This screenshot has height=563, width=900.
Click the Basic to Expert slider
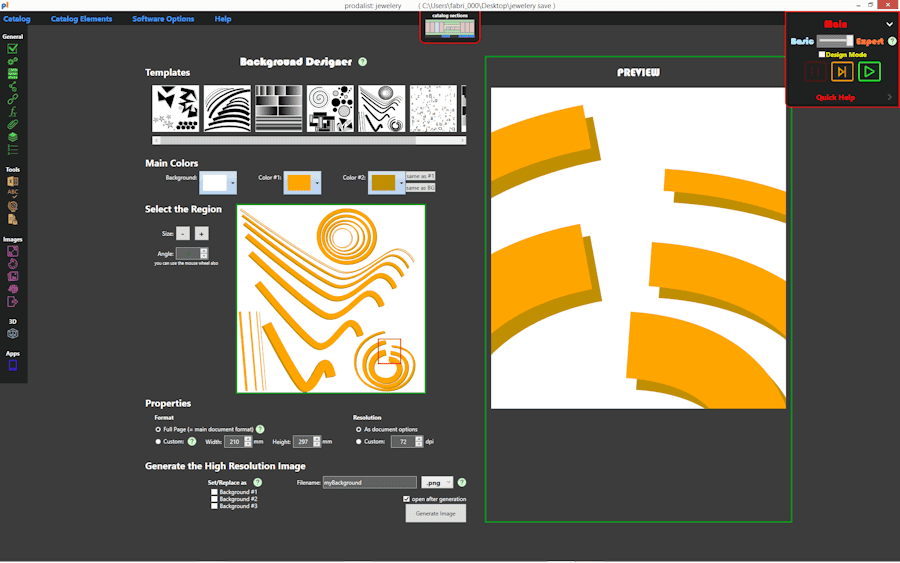click(x=835, y=41)
